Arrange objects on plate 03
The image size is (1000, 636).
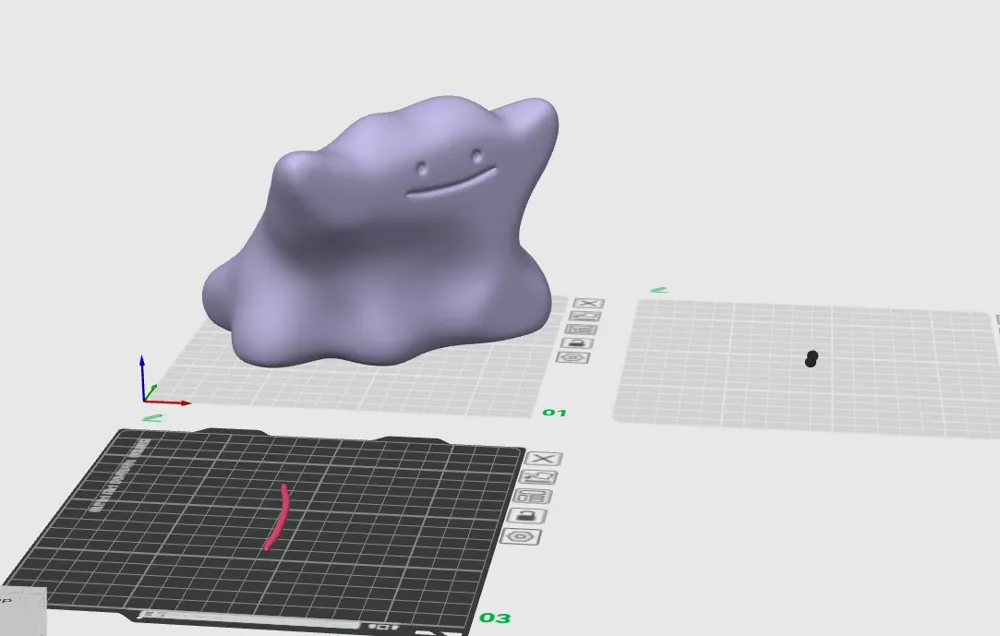point(533,496)
